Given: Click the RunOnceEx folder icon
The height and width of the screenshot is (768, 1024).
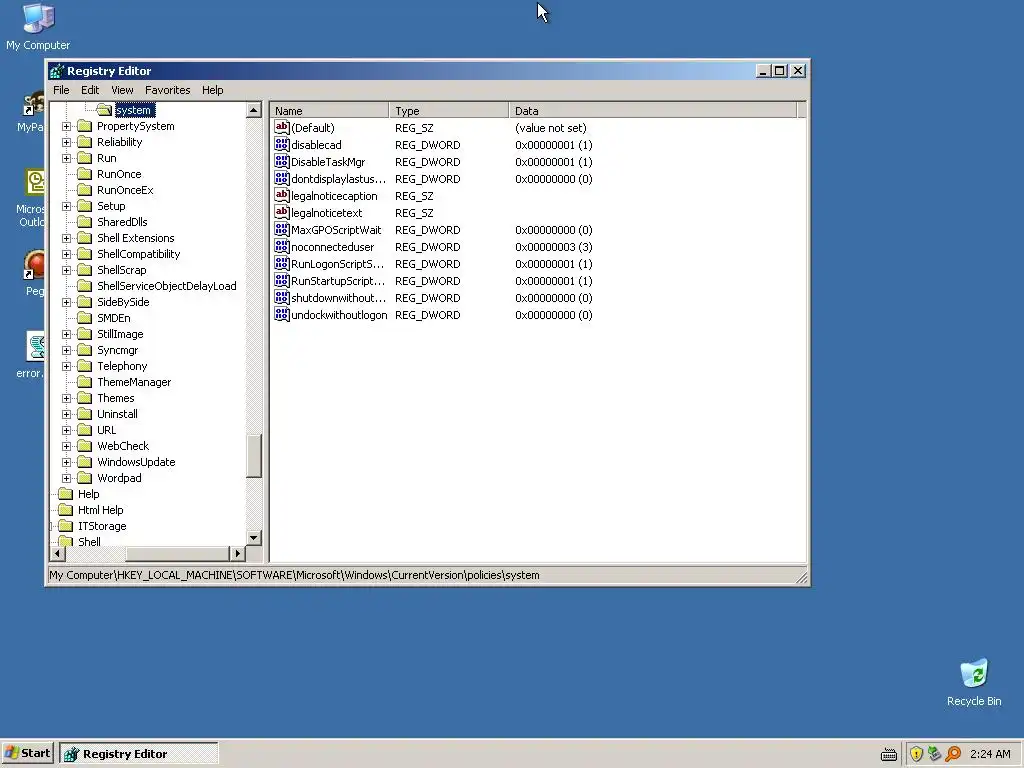Looking at the screenshot, I should click(85, 190).
